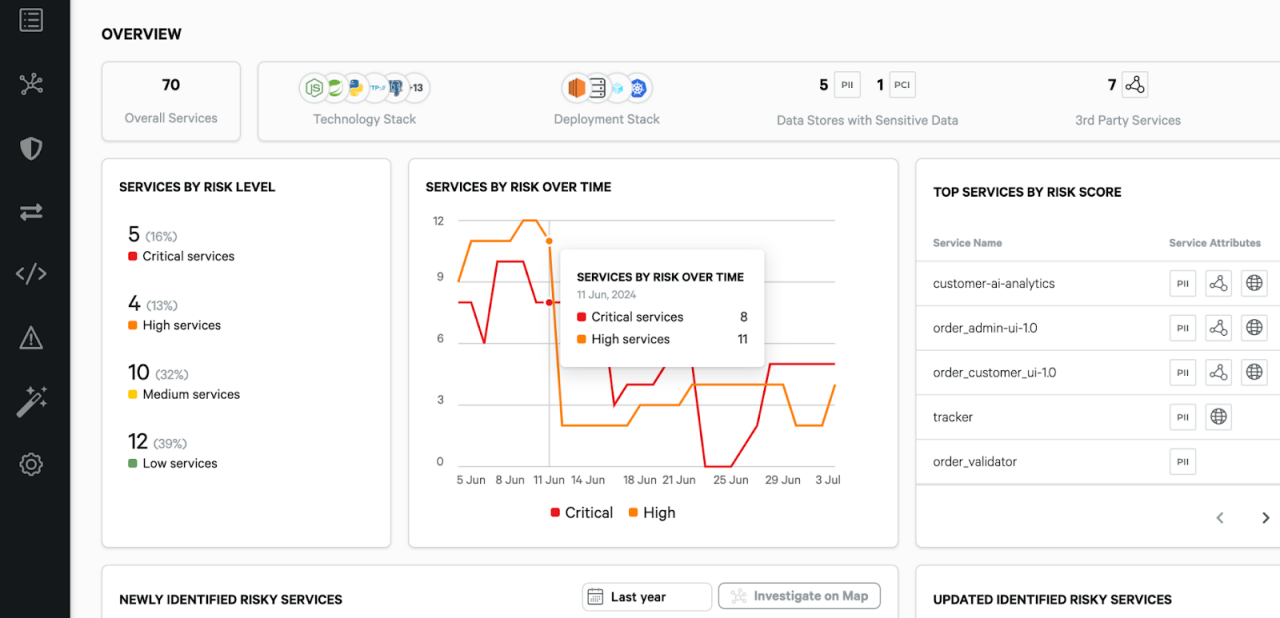The height and width of the screenshot is (618, 1280).
Task: Click PII attribute for customer-ai-analytics
Action: click(x=1183, y=284)
